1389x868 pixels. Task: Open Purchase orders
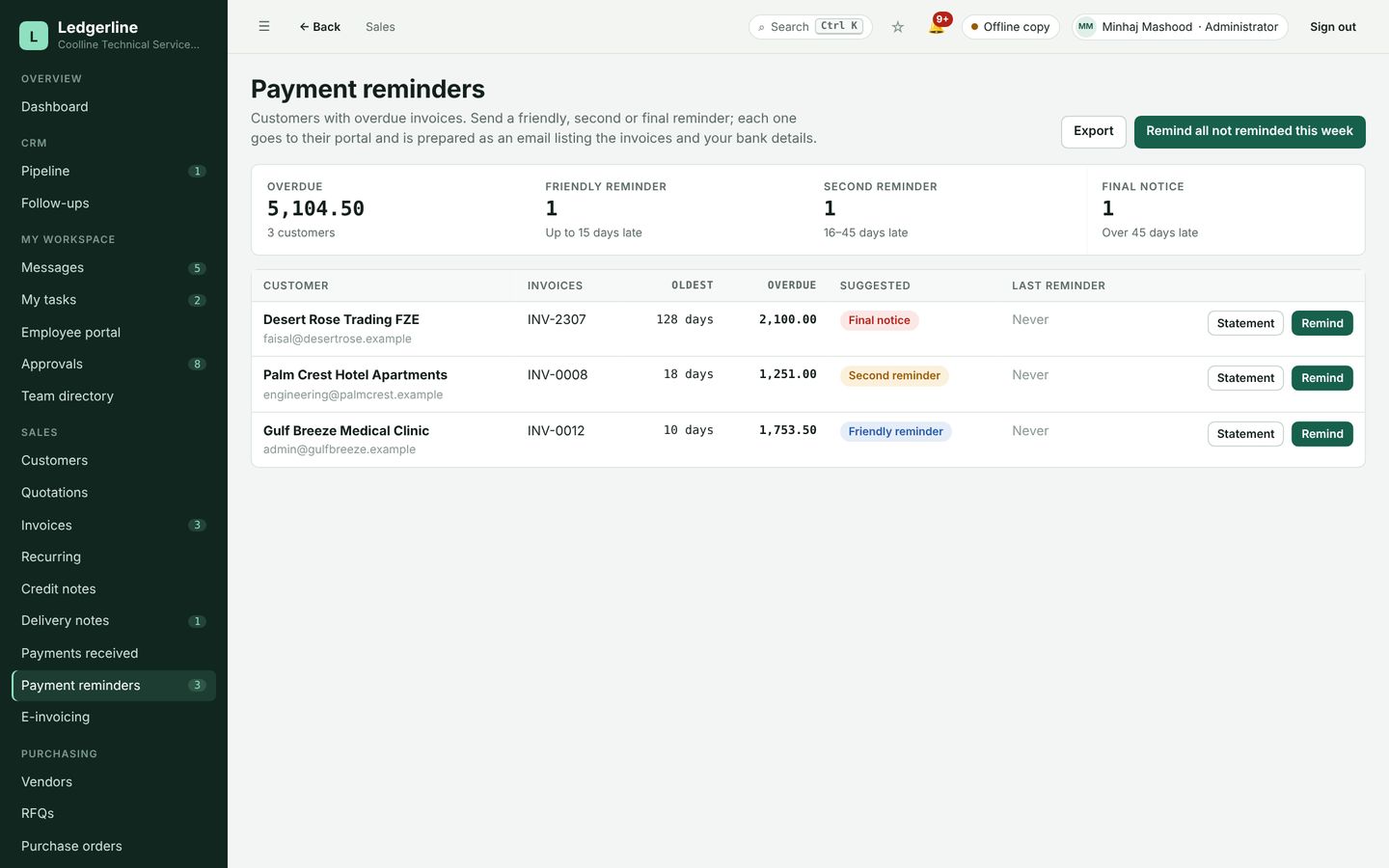(114, 846)
